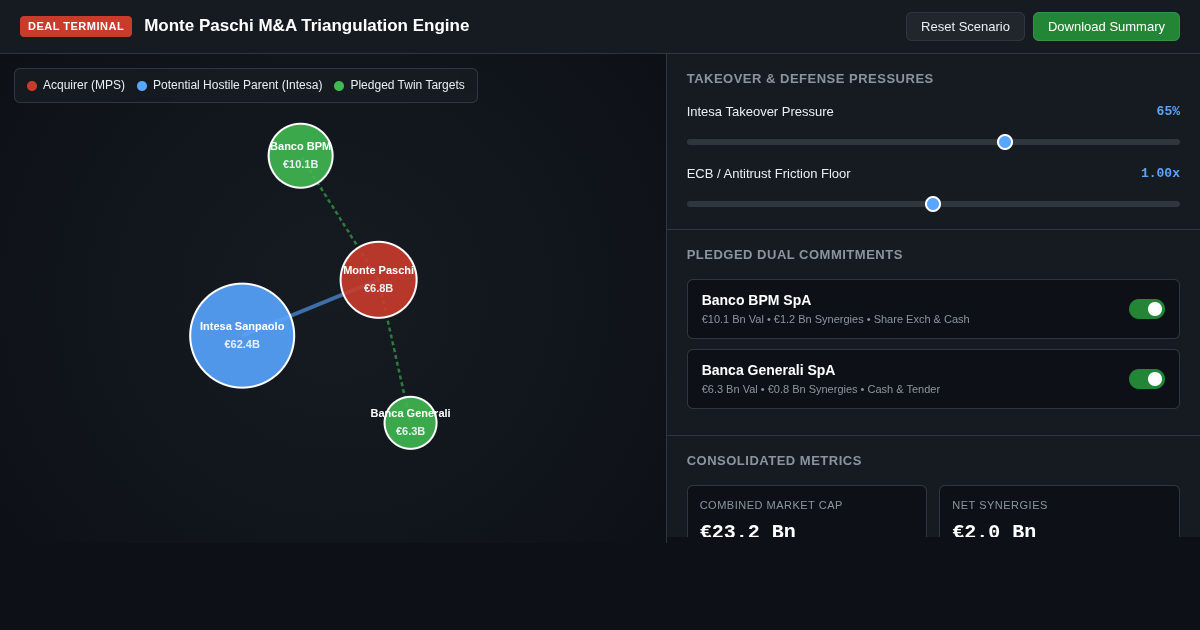Click the DEAL TERMINAL badge

tap(76, 26)
